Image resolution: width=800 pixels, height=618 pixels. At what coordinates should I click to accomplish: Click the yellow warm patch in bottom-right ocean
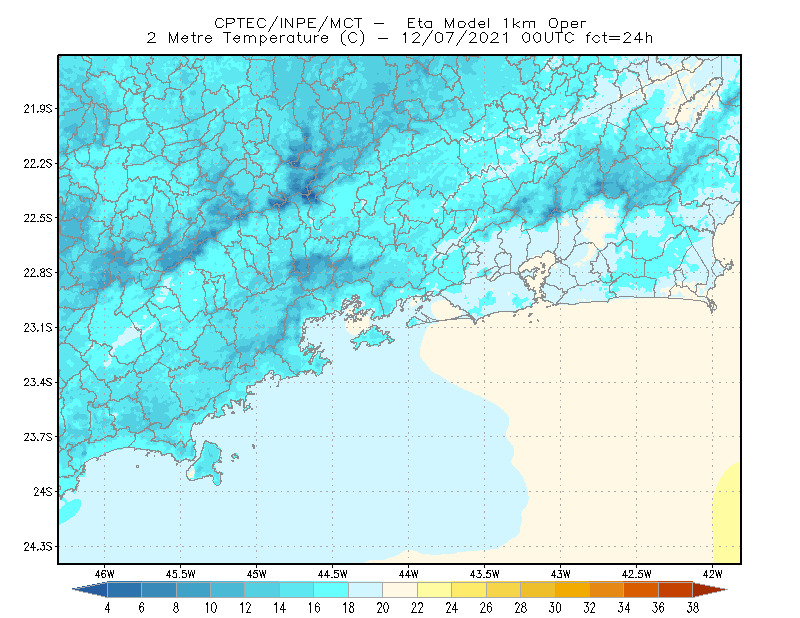click(x=729, y=513)
